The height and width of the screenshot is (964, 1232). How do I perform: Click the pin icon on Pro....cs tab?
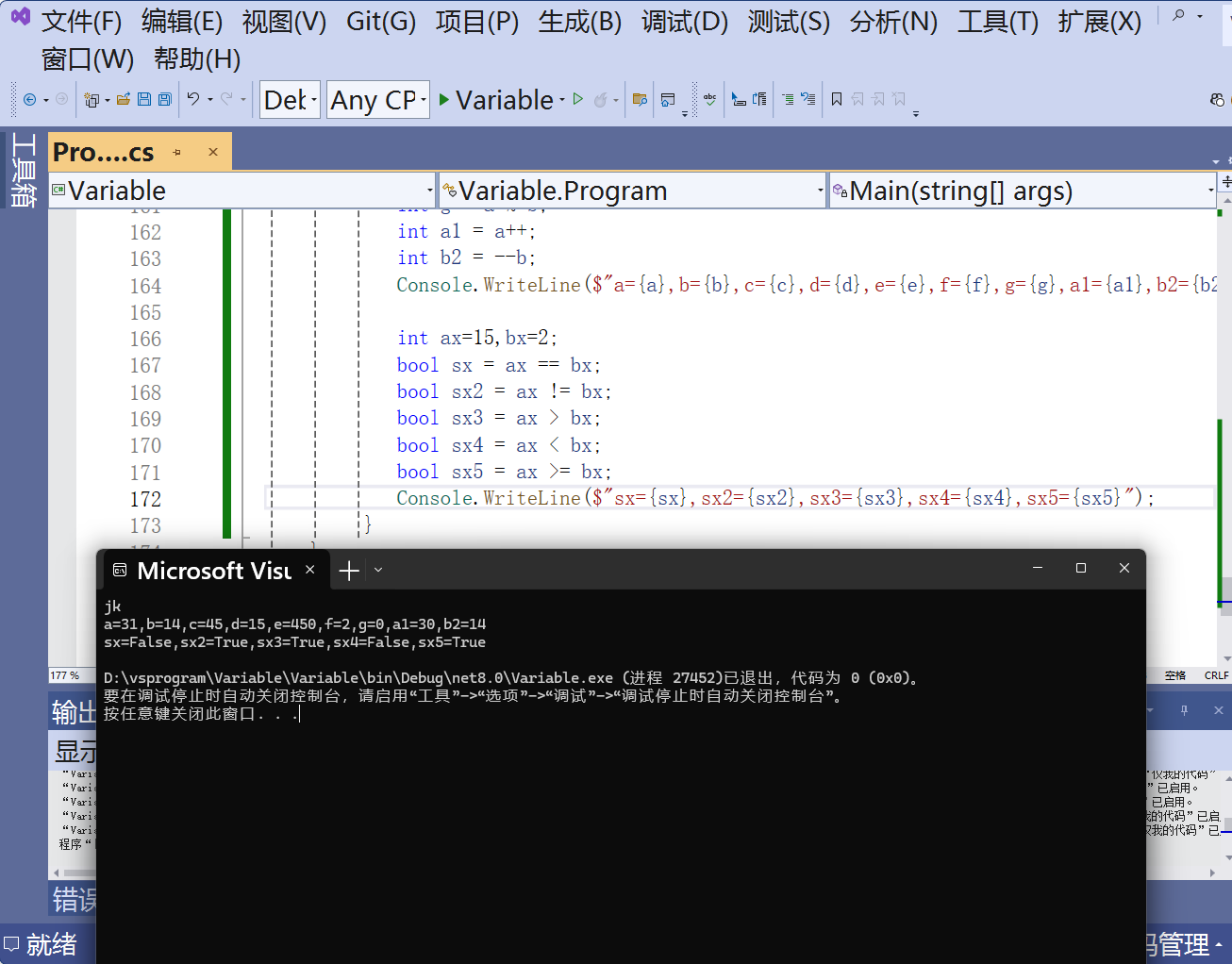coord(176,152)
